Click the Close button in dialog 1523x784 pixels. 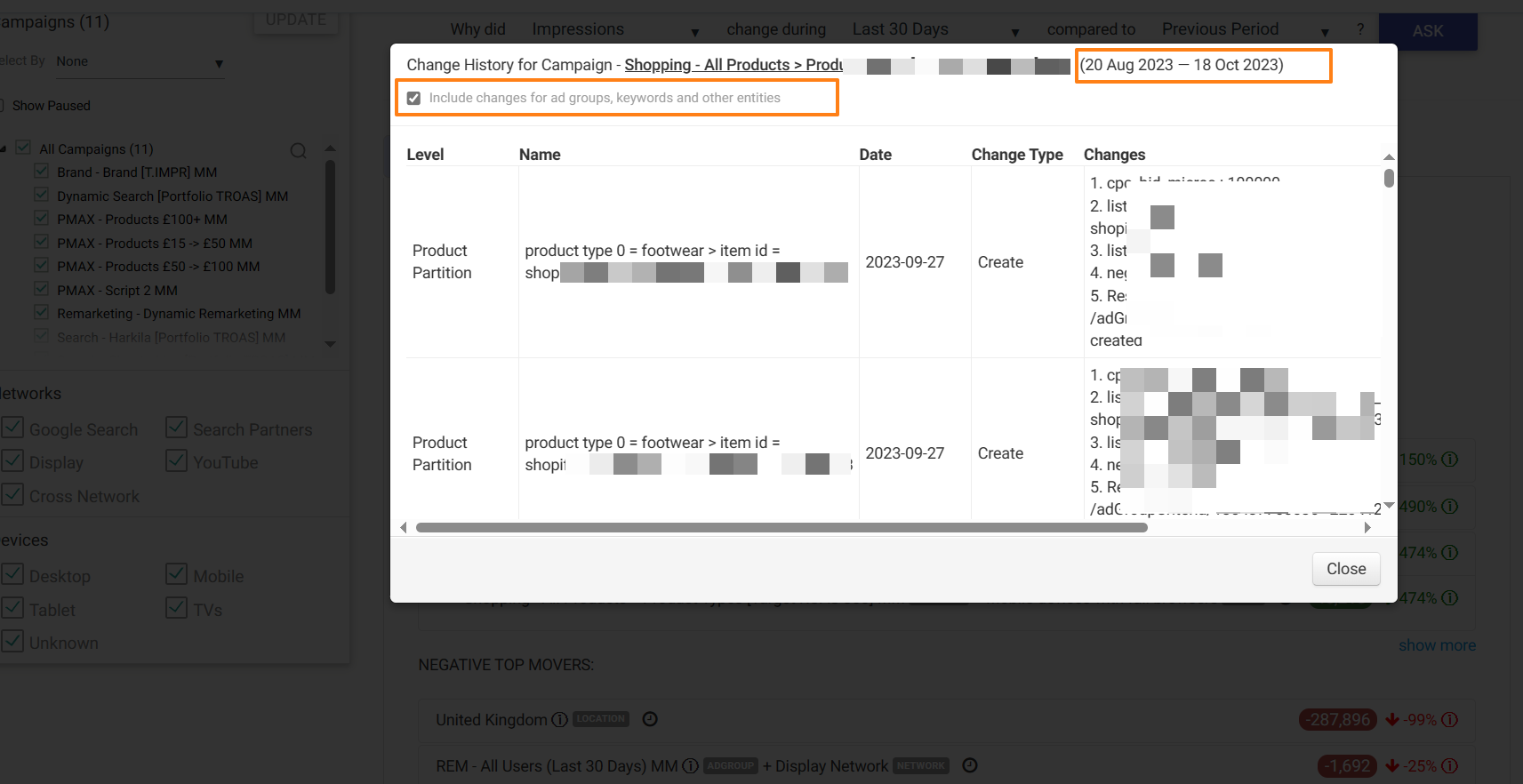coord(1345,569)
